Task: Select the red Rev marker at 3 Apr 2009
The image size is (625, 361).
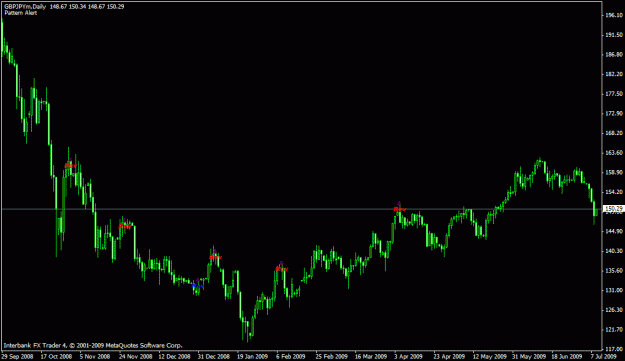Action: tap(400, 209)
